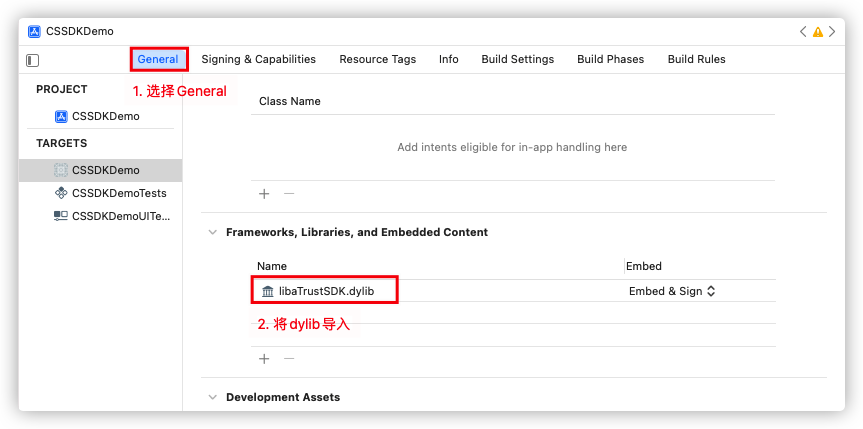863x429 pixels.
Task: Select the CSSDKDemoUITests target
Action: 120,215
